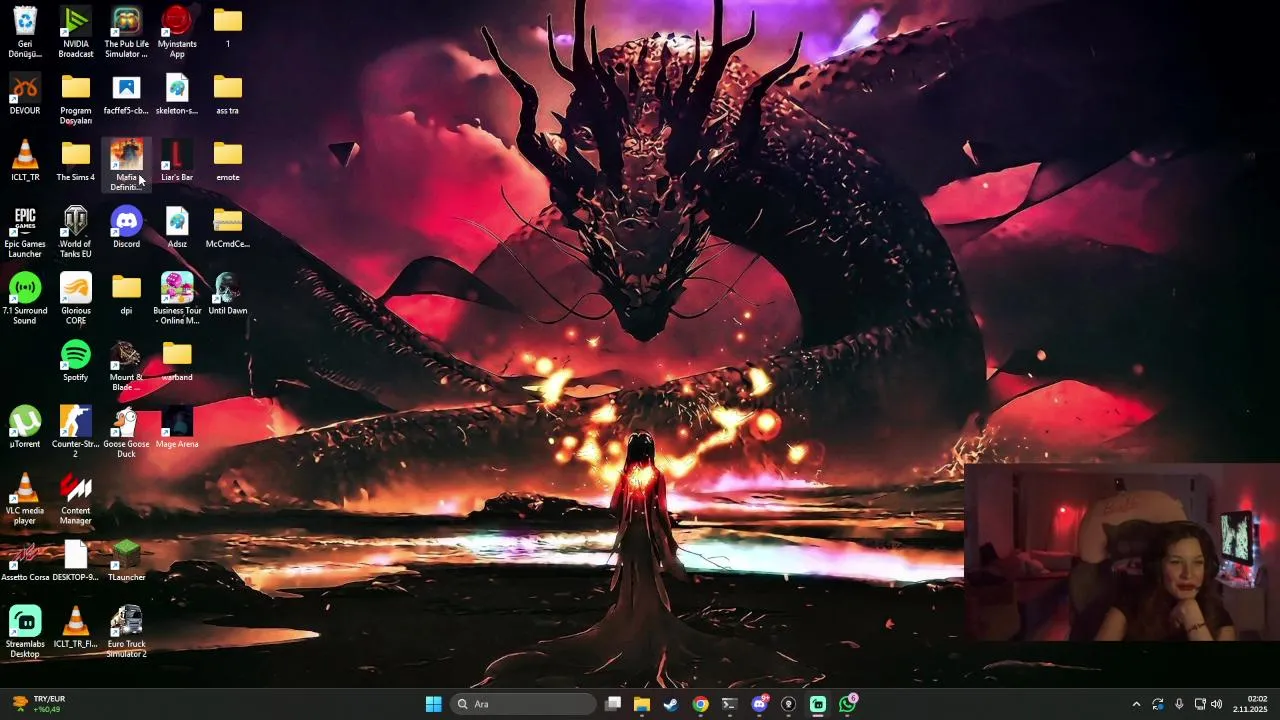Image resolution: width=1280 pixels, height=720 pixels.
Task: Launch Mount & Blade shortcut
Action: [126, 365]
